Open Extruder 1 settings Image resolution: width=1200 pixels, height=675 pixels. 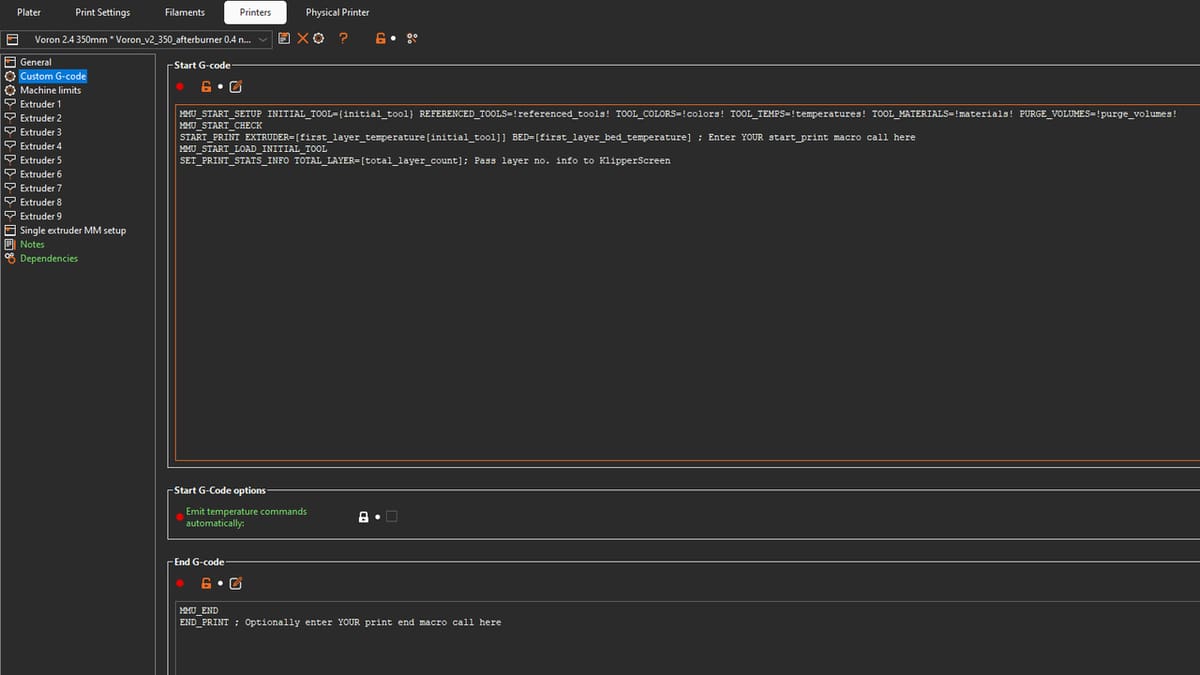(x=41, y=104)
